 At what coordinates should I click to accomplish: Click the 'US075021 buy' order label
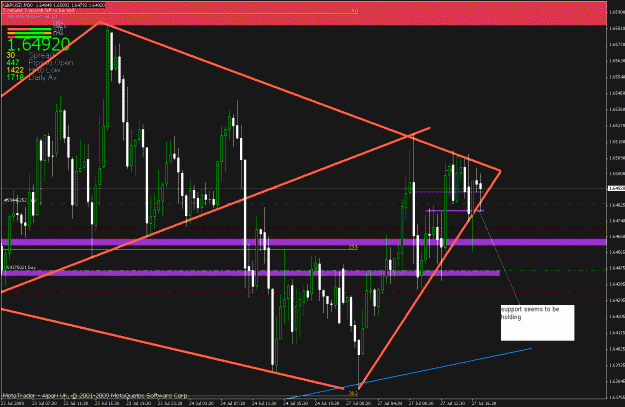pos(19,267)
